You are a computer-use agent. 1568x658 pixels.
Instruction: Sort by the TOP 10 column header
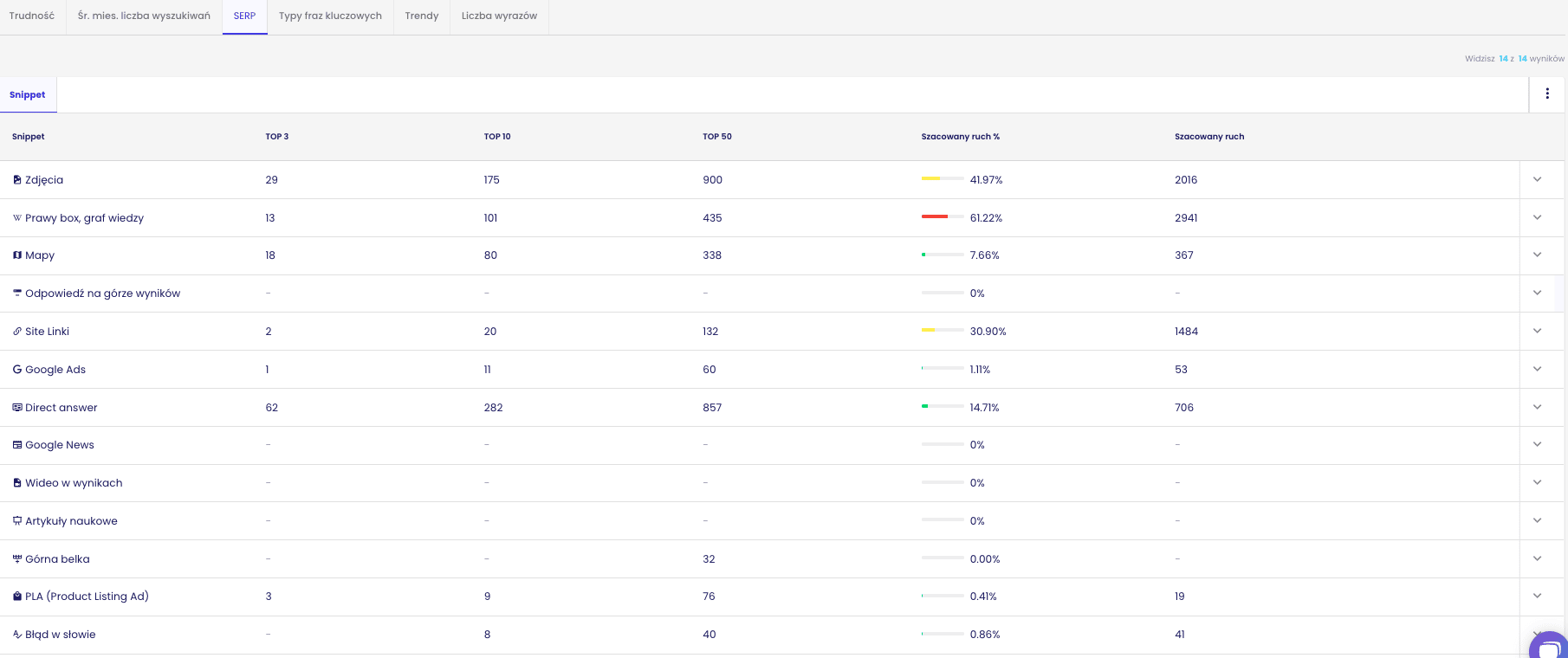pos(497,137)
